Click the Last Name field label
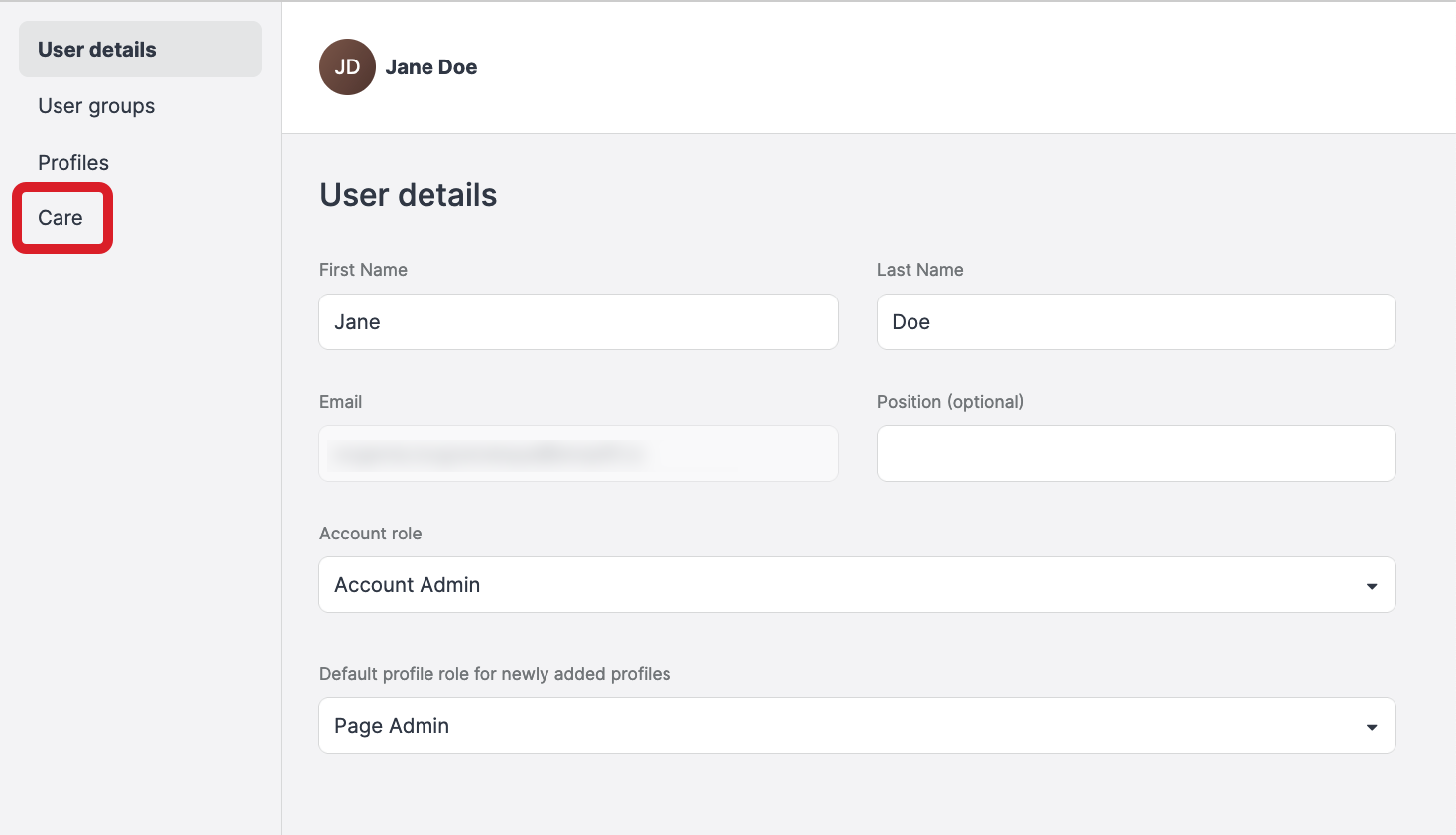This screenshot has height=835, width=1456. pos(919,270)
